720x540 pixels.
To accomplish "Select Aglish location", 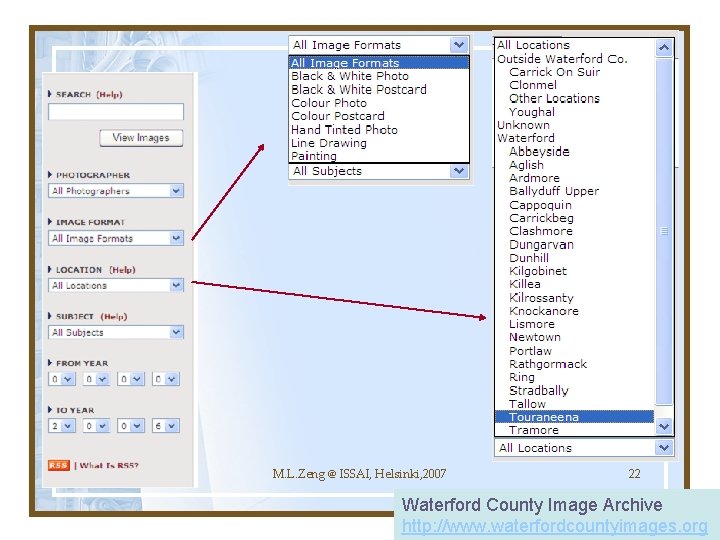I will (x=574, y=165).
